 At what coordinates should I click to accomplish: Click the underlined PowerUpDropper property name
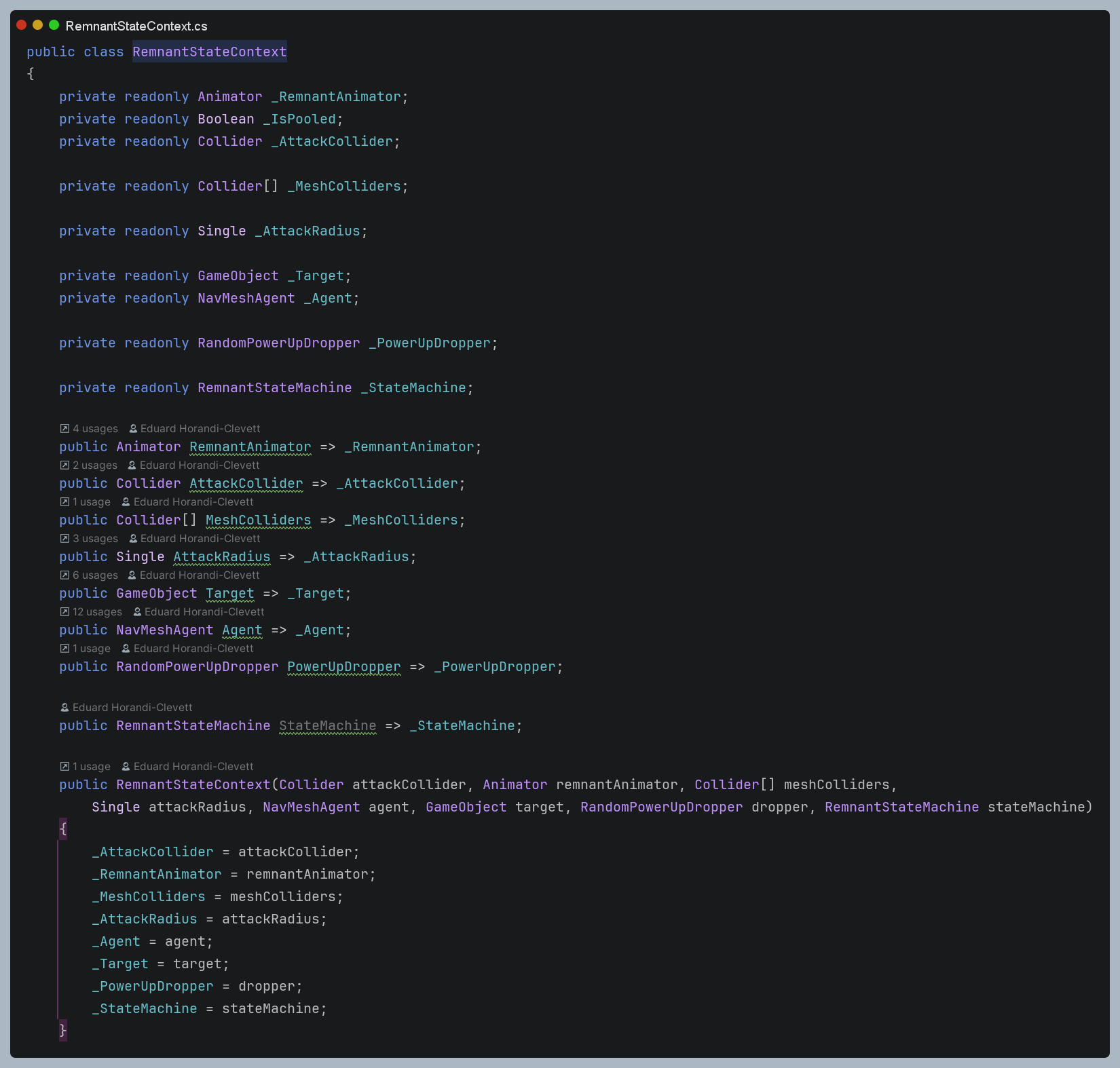[x=343, y=667]
